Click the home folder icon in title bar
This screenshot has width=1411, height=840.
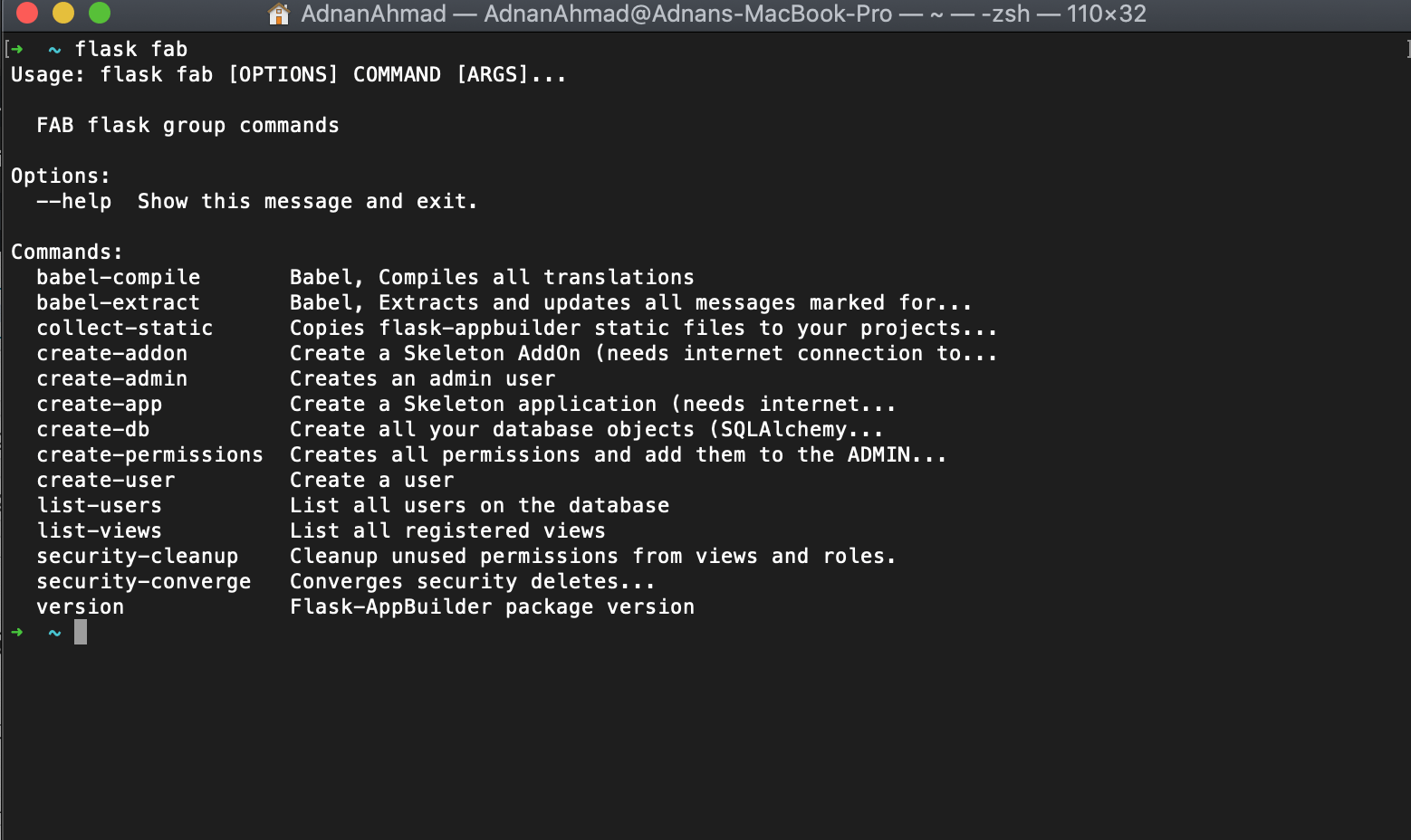click(x=279, y=14)
